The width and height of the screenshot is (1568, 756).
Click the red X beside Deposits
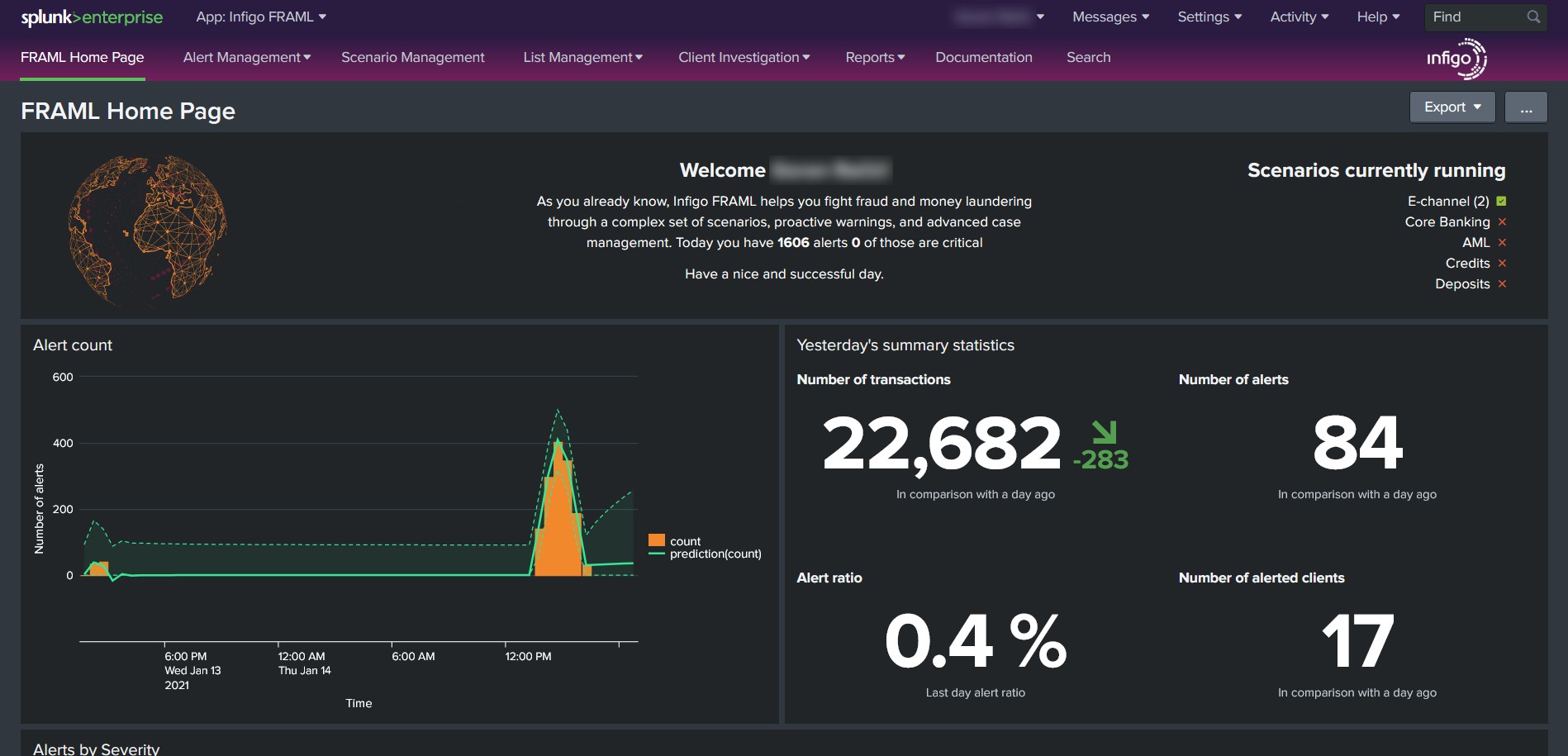click(1502, 283)
